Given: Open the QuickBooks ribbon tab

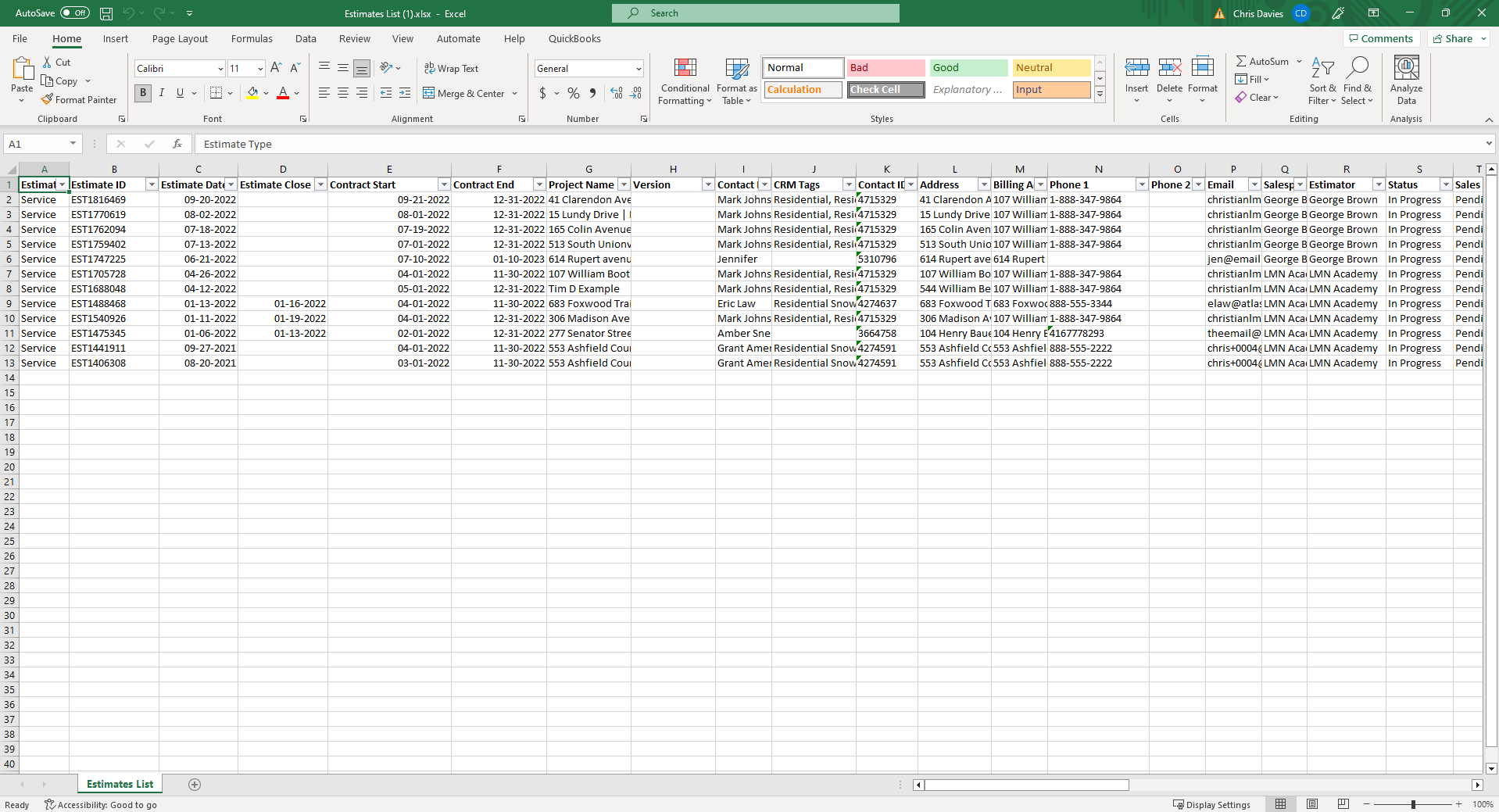Looking at the screenshot, I should pos(574,39).
